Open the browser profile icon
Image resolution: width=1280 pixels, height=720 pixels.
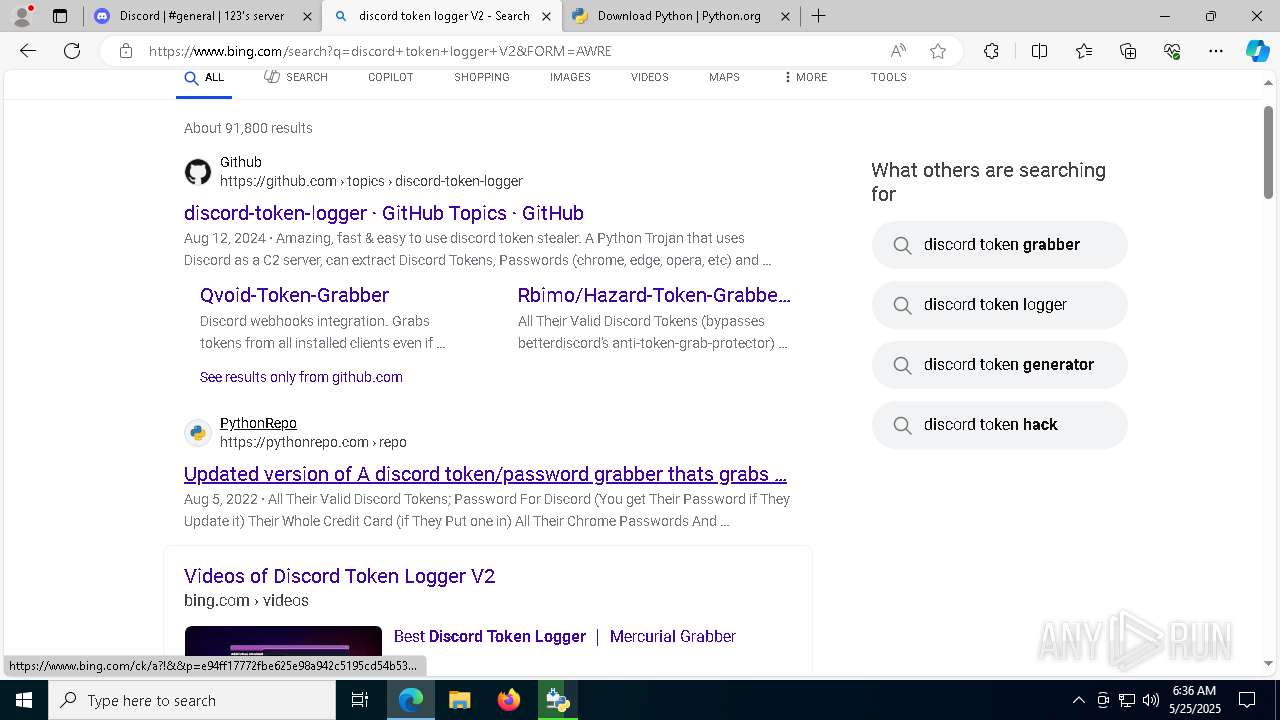point(21,16)
